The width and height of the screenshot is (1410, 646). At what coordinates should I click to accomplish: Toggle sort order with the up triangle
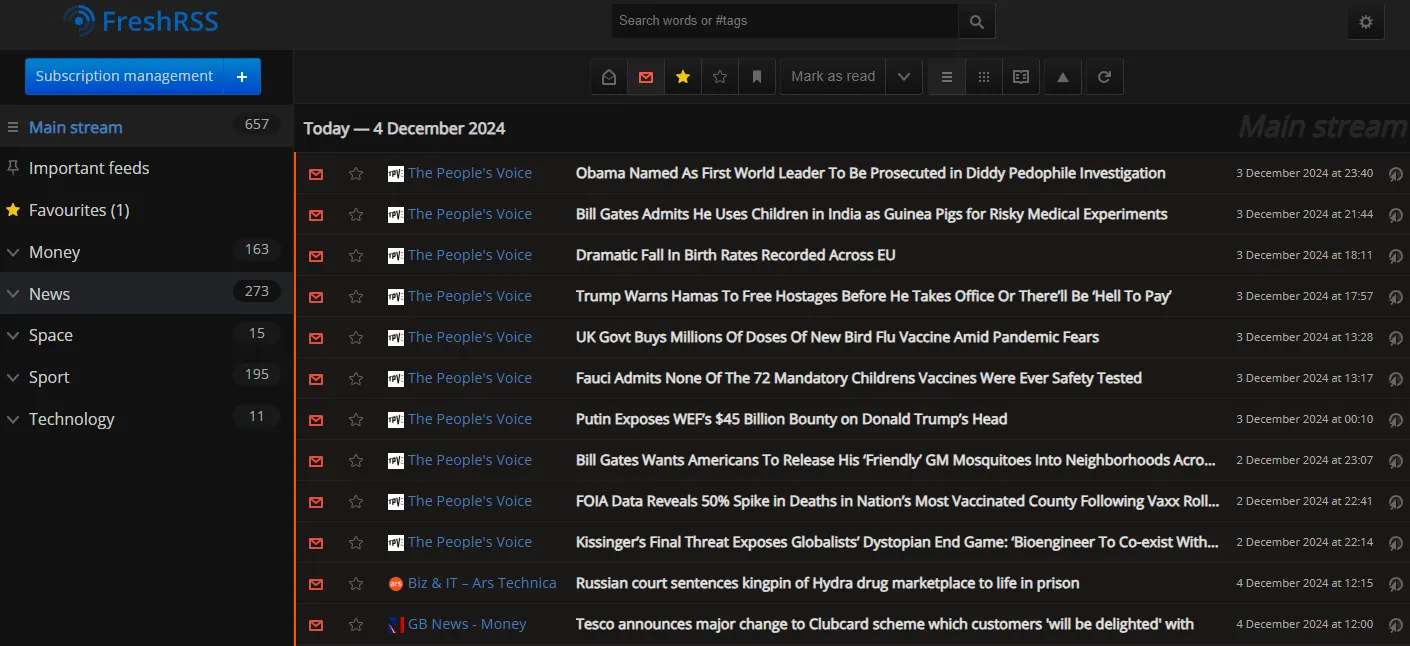1063,77
